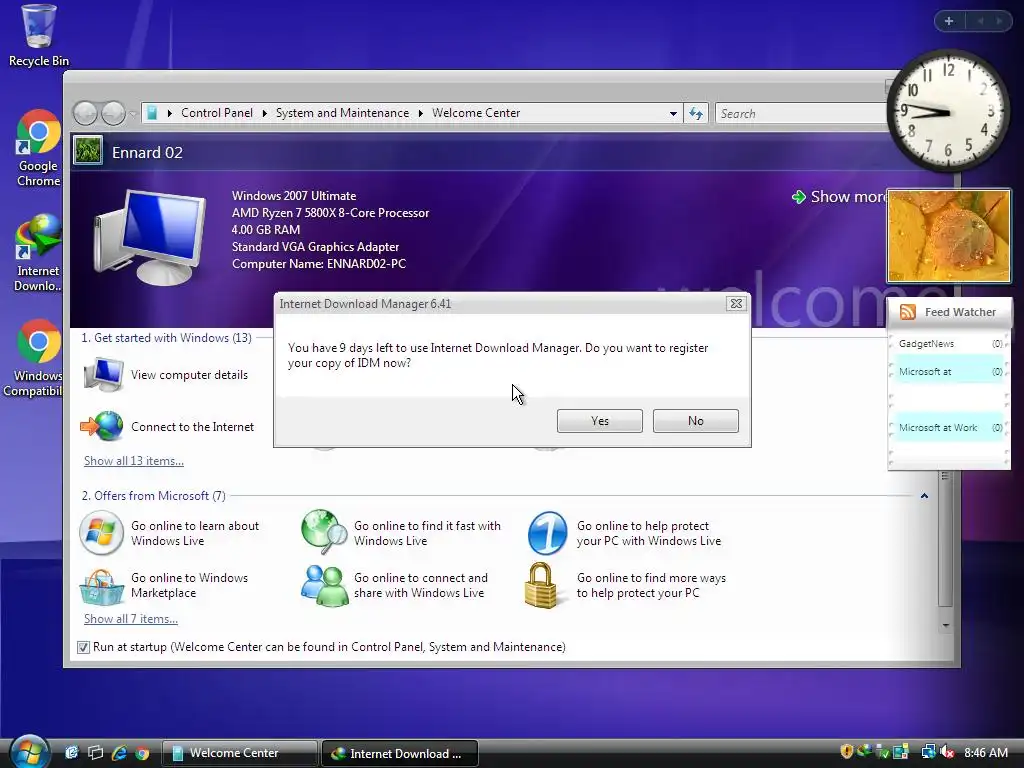
Task: Open the Google Chrome desktop shortcut
Action: click(38, 149)
